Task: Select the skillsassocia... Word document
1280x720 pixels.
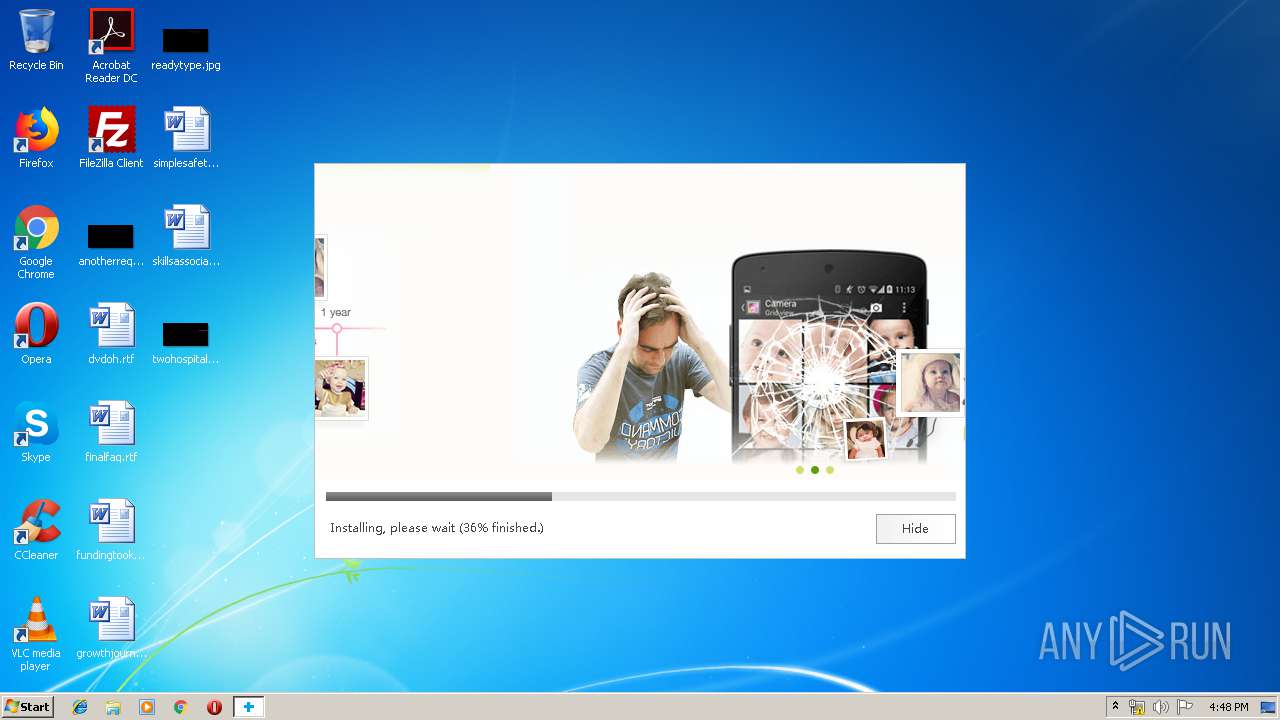Action: [x=186, y=236]
